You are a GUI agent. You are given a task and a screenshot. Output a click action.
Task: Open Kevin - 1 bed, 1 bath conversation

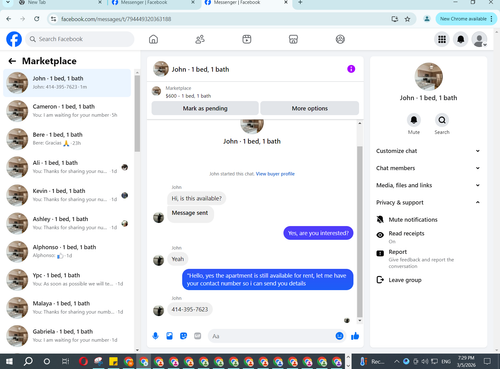click(x=67, y=195)
